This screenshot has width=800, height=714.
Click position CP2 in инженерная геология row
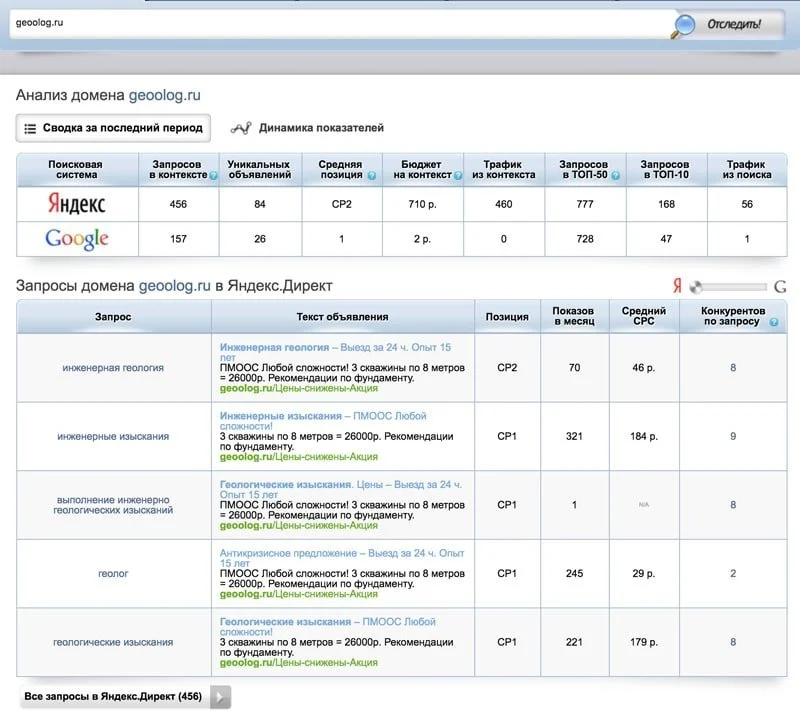click(507, 367)
